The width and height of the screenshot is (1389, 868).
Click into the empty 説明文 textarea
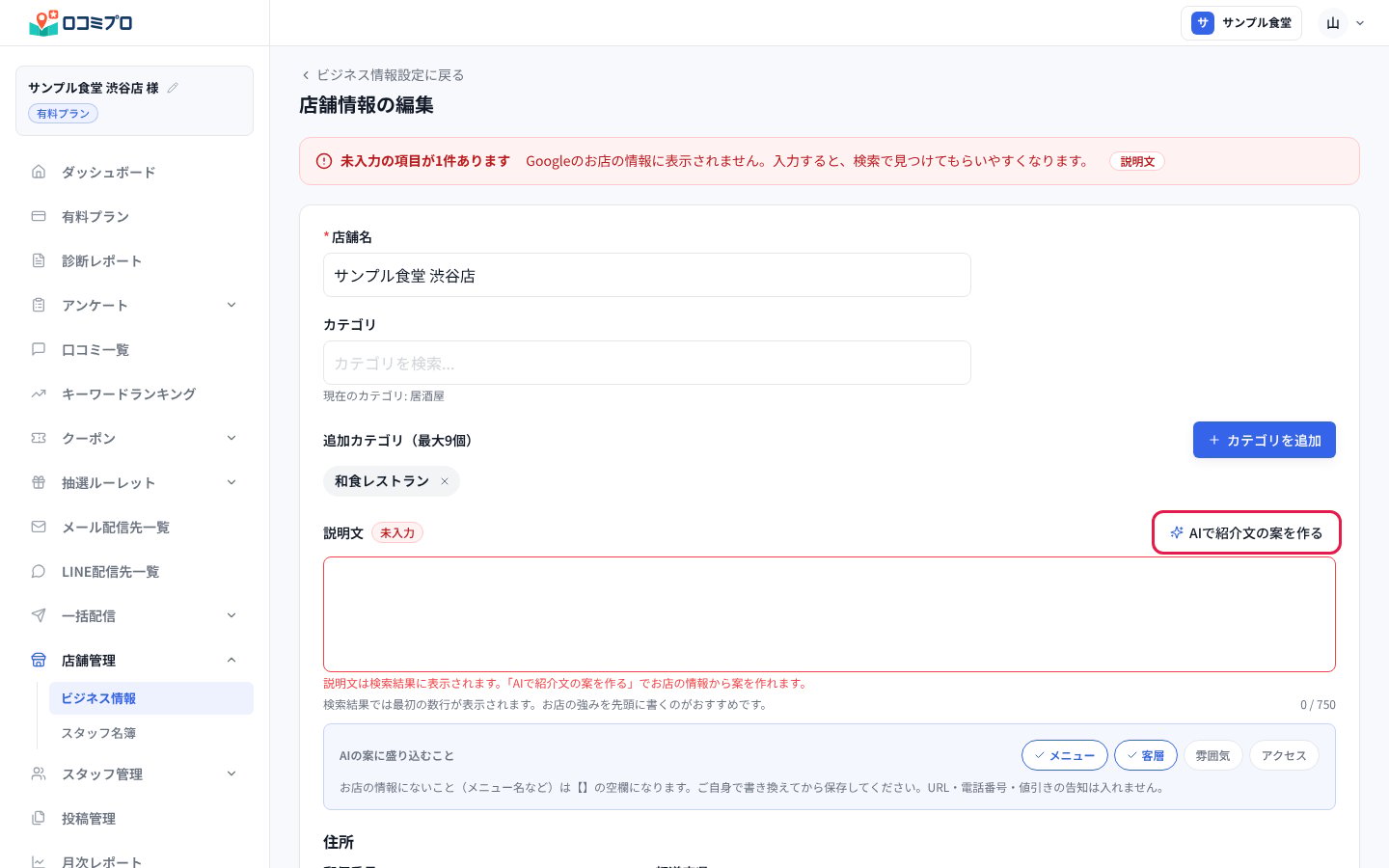pos(830,614)
